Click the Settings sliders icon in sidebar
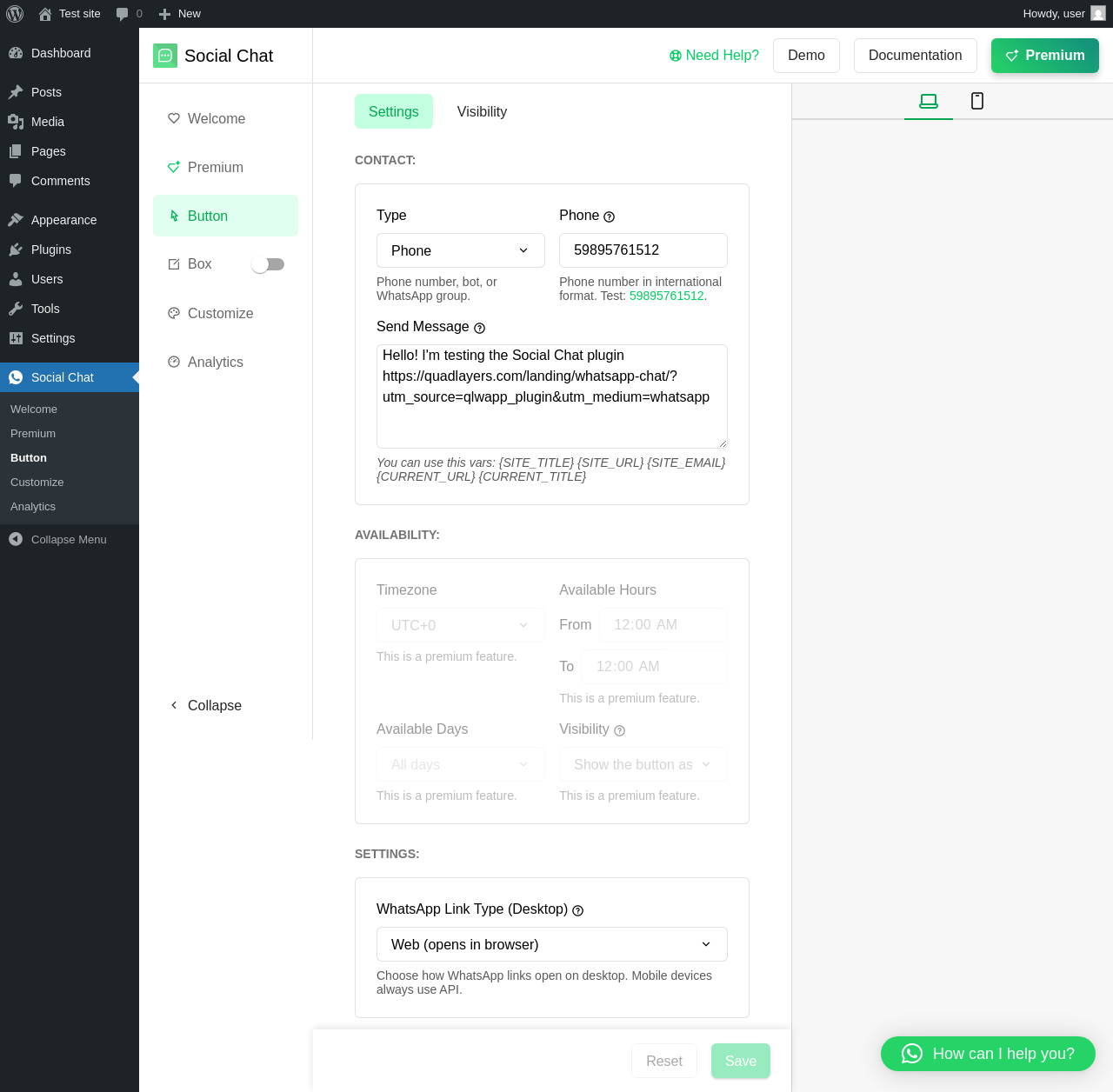Viewport: 1113px width, 1092px height. [16, 338]
